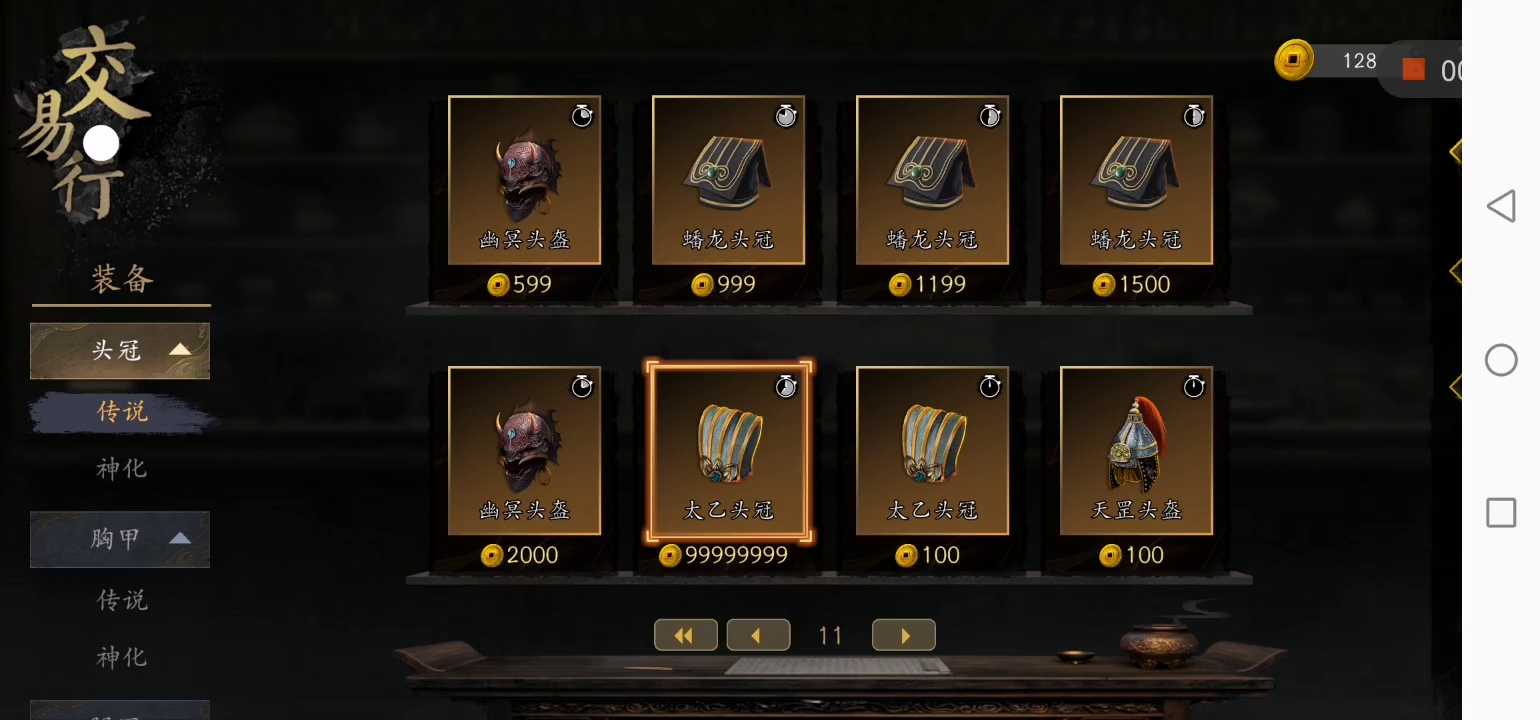Click timer icon on 幽冥头盔 priced 2000
Screen dimensions: 1540x720
coord(582,386)
